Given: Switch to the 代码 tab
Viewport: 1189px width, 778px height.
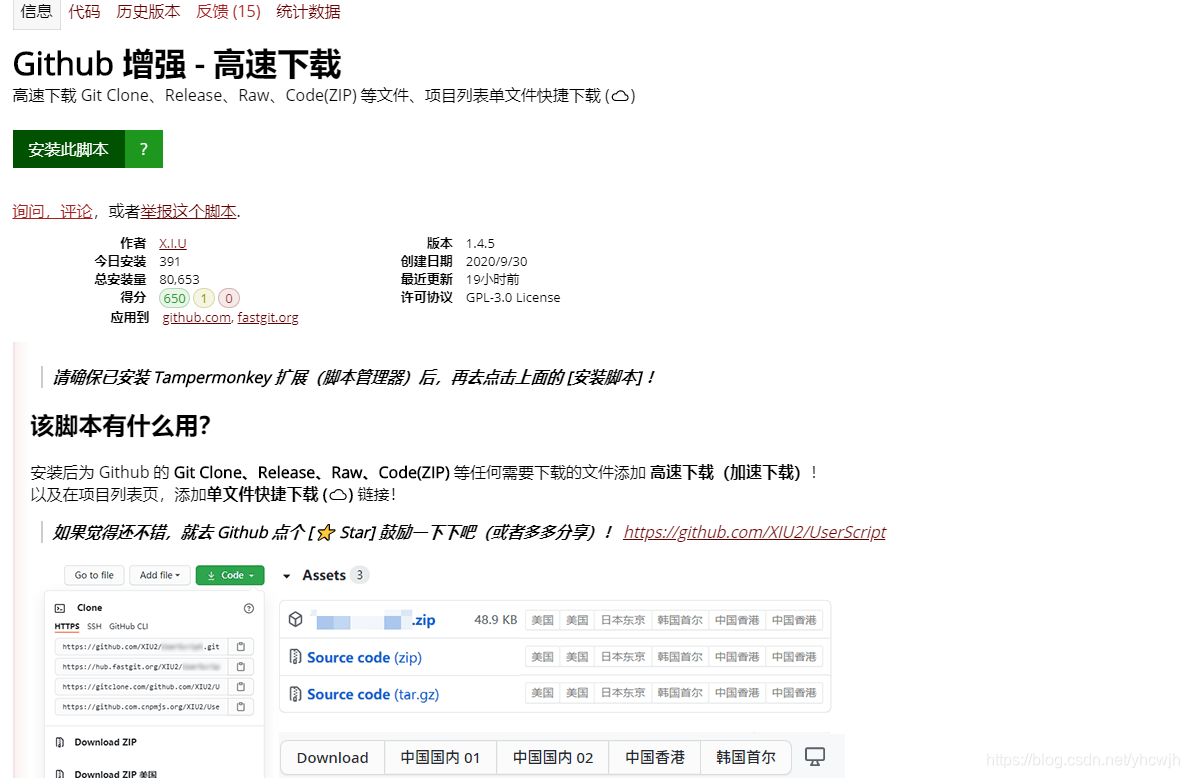Looking at the screenshot, I should (x=84, y=12).
